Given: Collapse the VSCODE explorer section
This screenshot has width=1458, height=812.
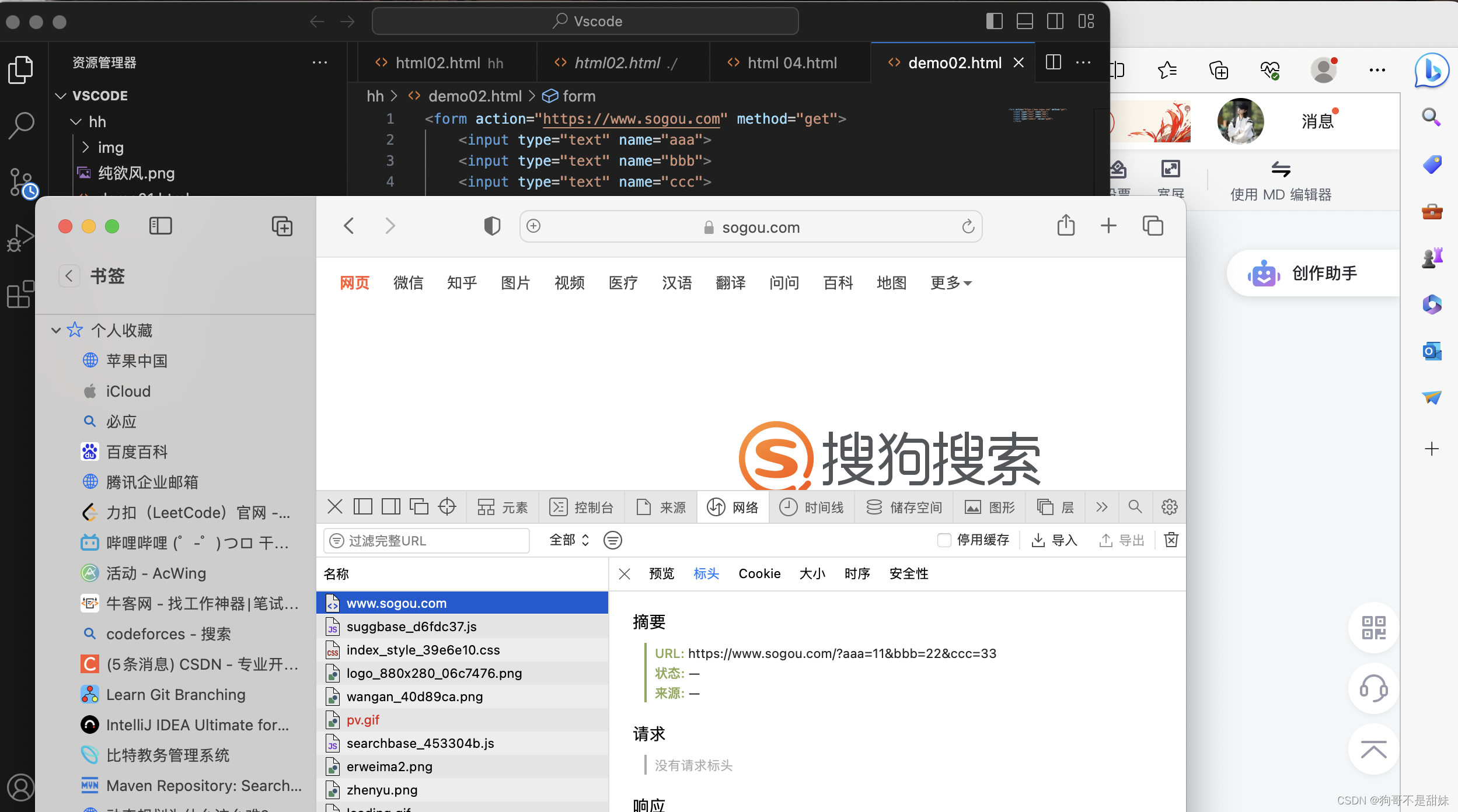Looking at the screenshot, I should point(61,96).
